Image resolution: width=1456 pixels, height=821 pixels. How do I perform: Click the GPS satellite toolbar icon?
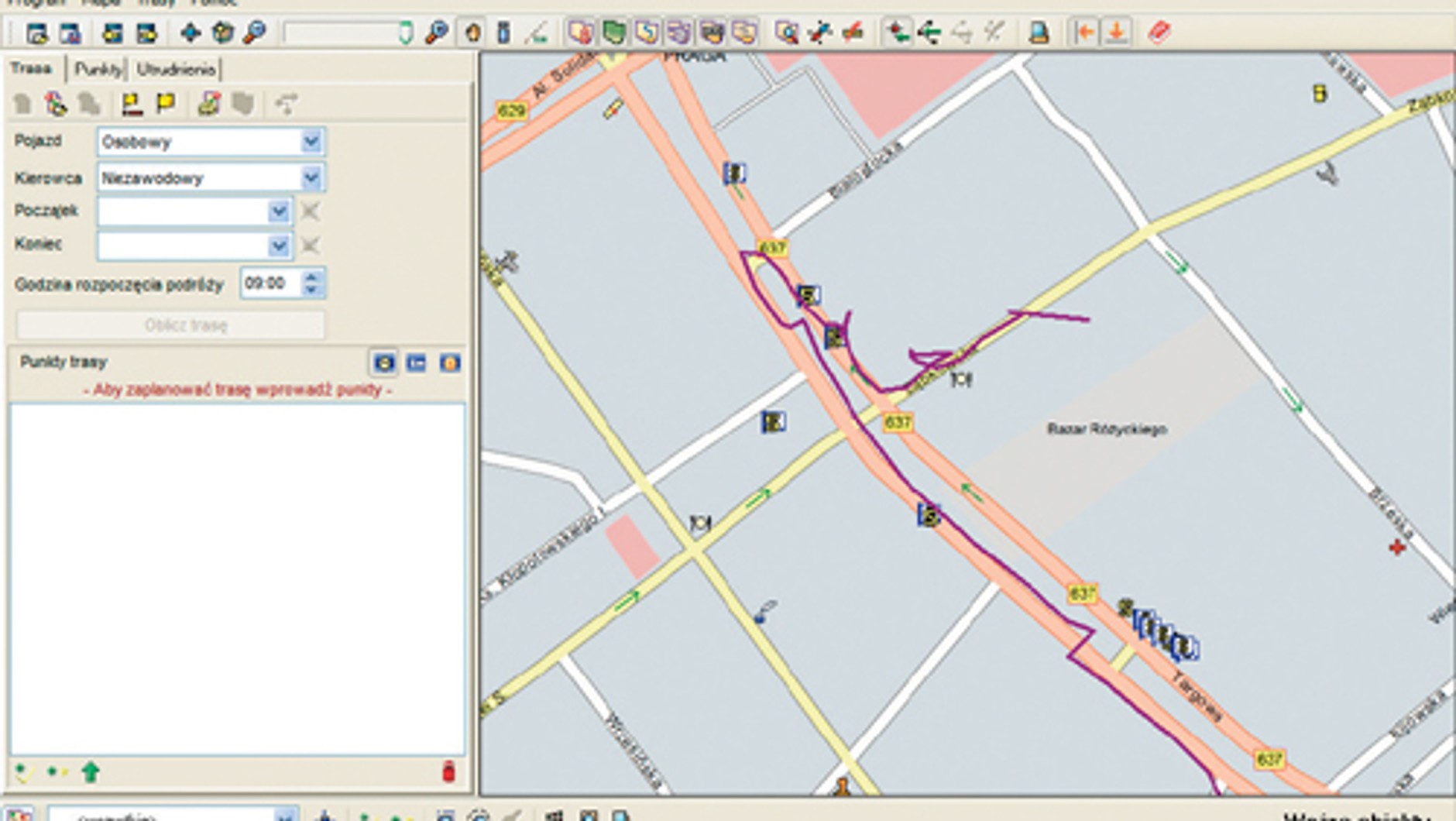coord(819,33)
